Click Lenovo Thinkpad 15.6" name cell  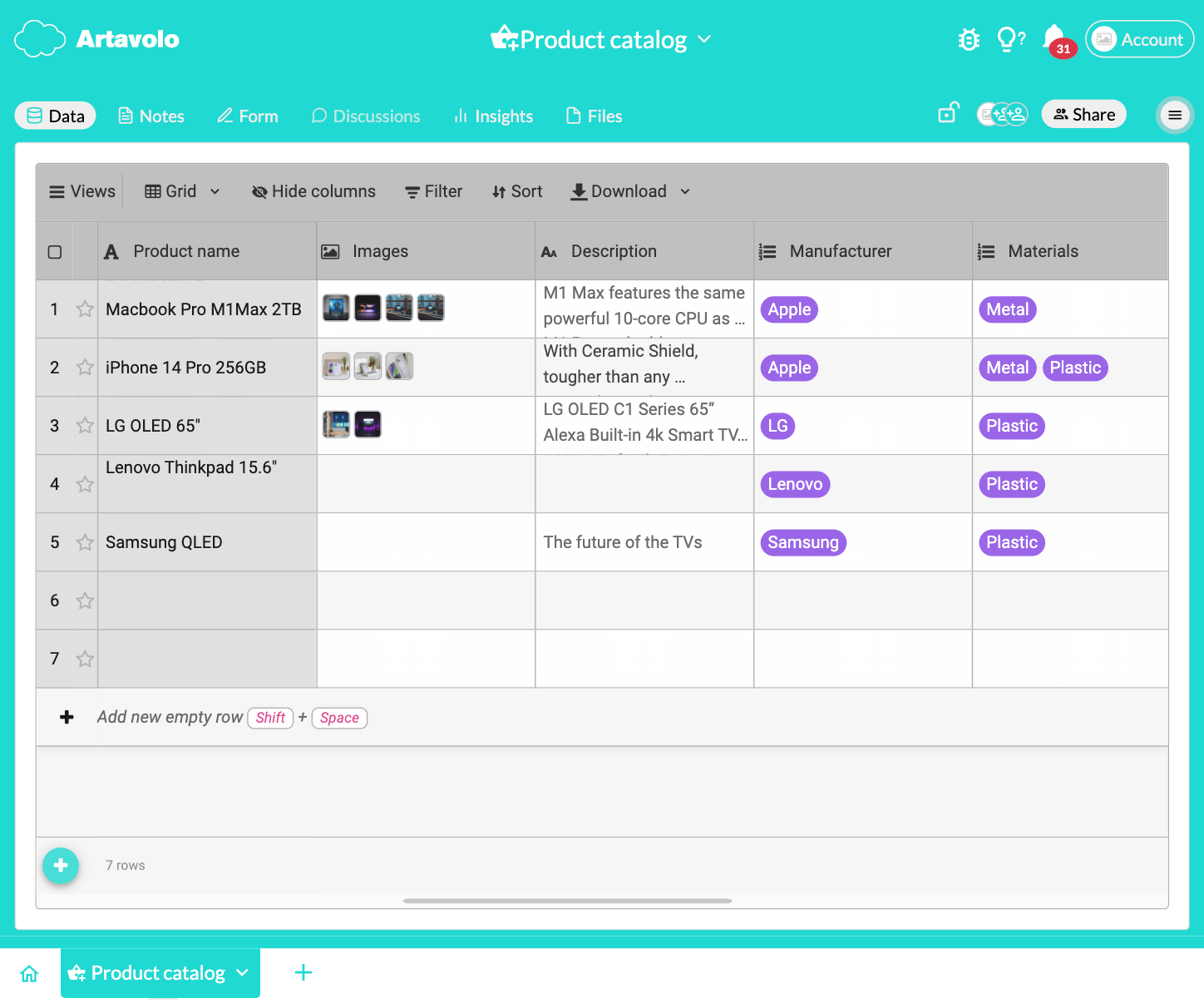[x=207, y=484]
